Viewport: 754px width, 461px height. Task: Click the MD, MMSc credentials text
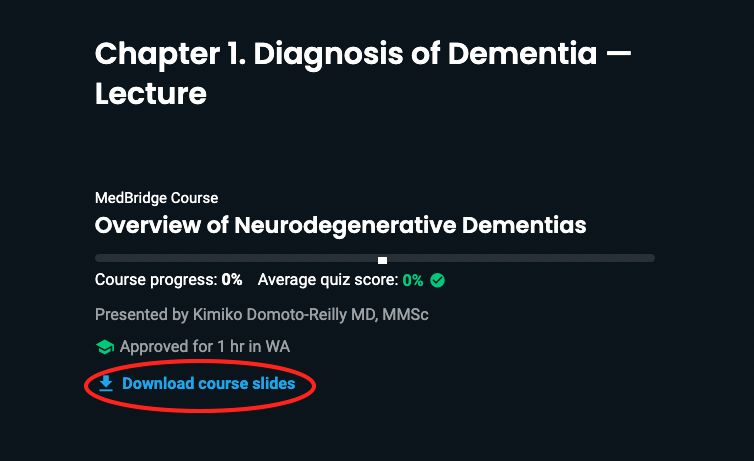[390, 314]
